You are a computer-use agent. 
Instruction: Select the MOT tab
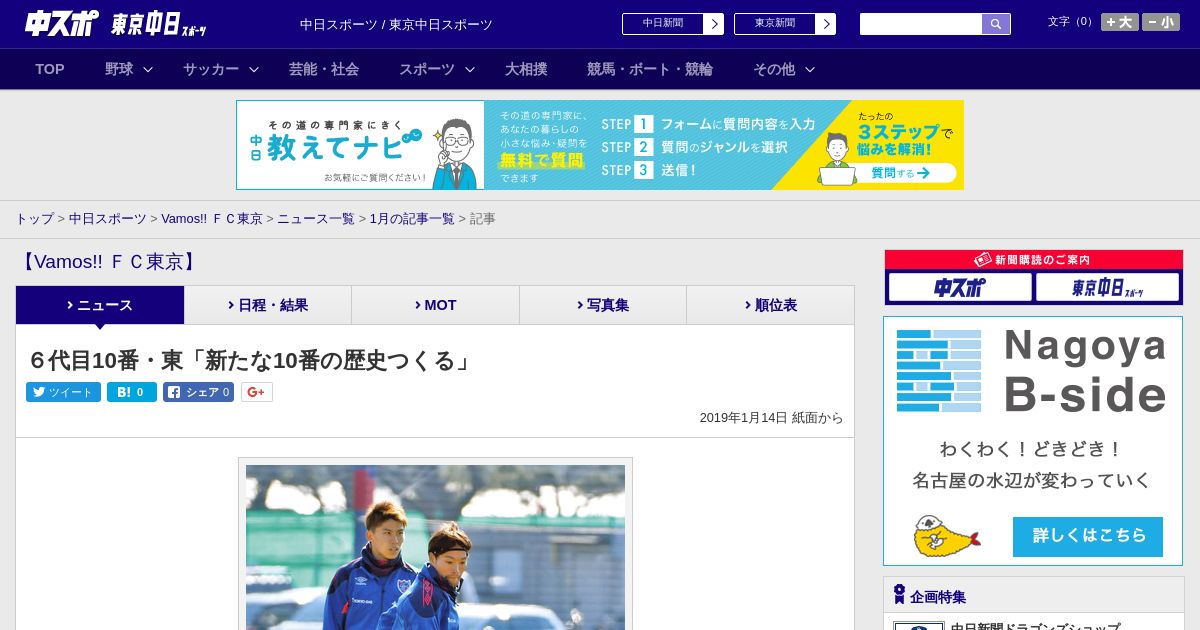[436, 305]
